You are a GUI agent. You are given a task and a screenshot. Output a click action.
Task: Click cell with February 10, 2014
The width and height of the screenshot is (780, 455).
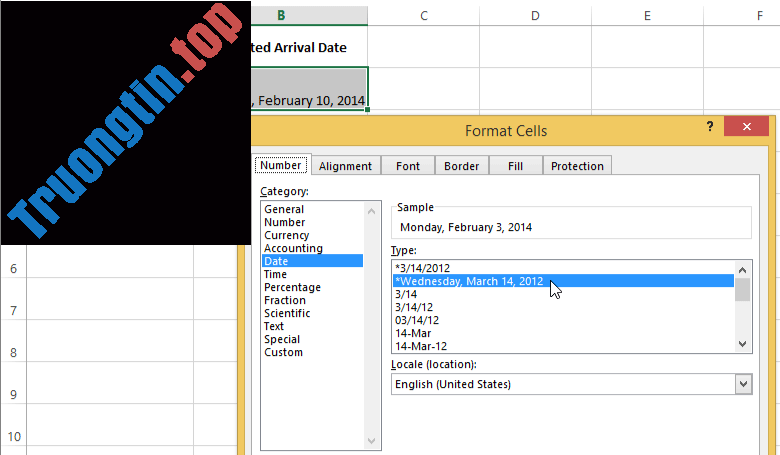[309, 89]
